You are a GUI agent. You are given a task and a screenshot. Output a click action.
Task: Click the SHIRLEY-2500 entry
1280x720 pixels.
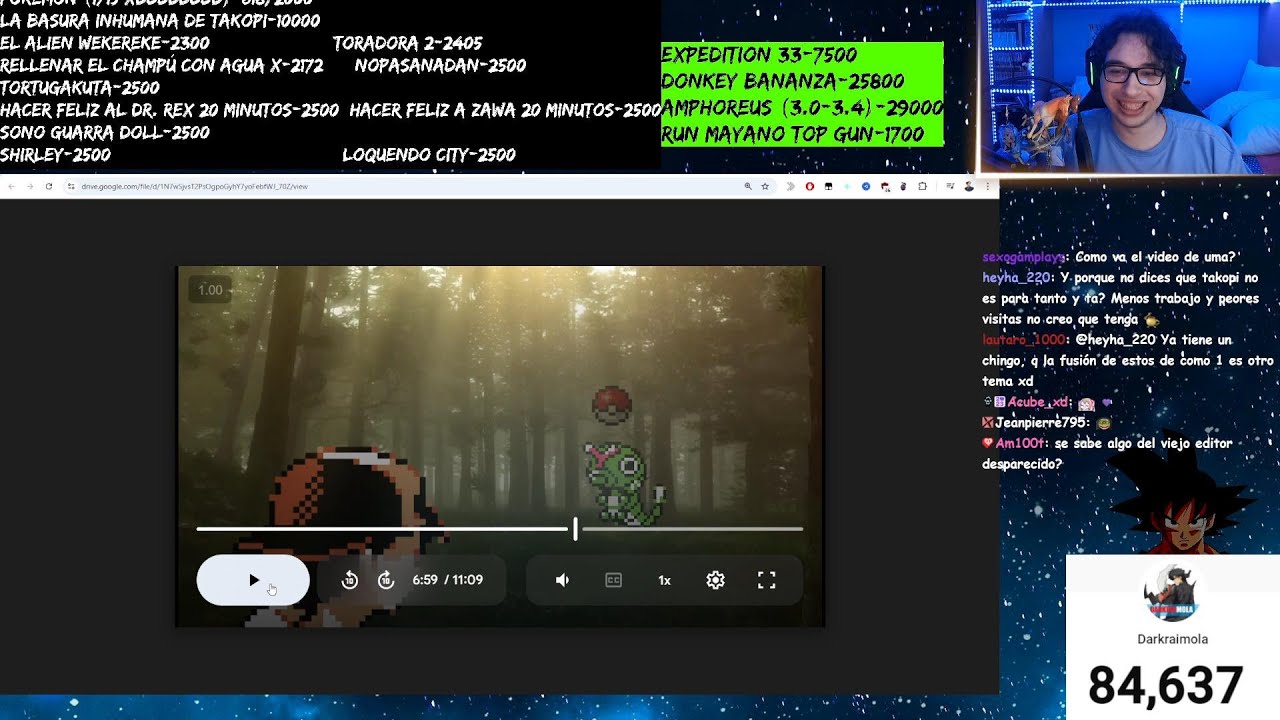coord(55,155)
